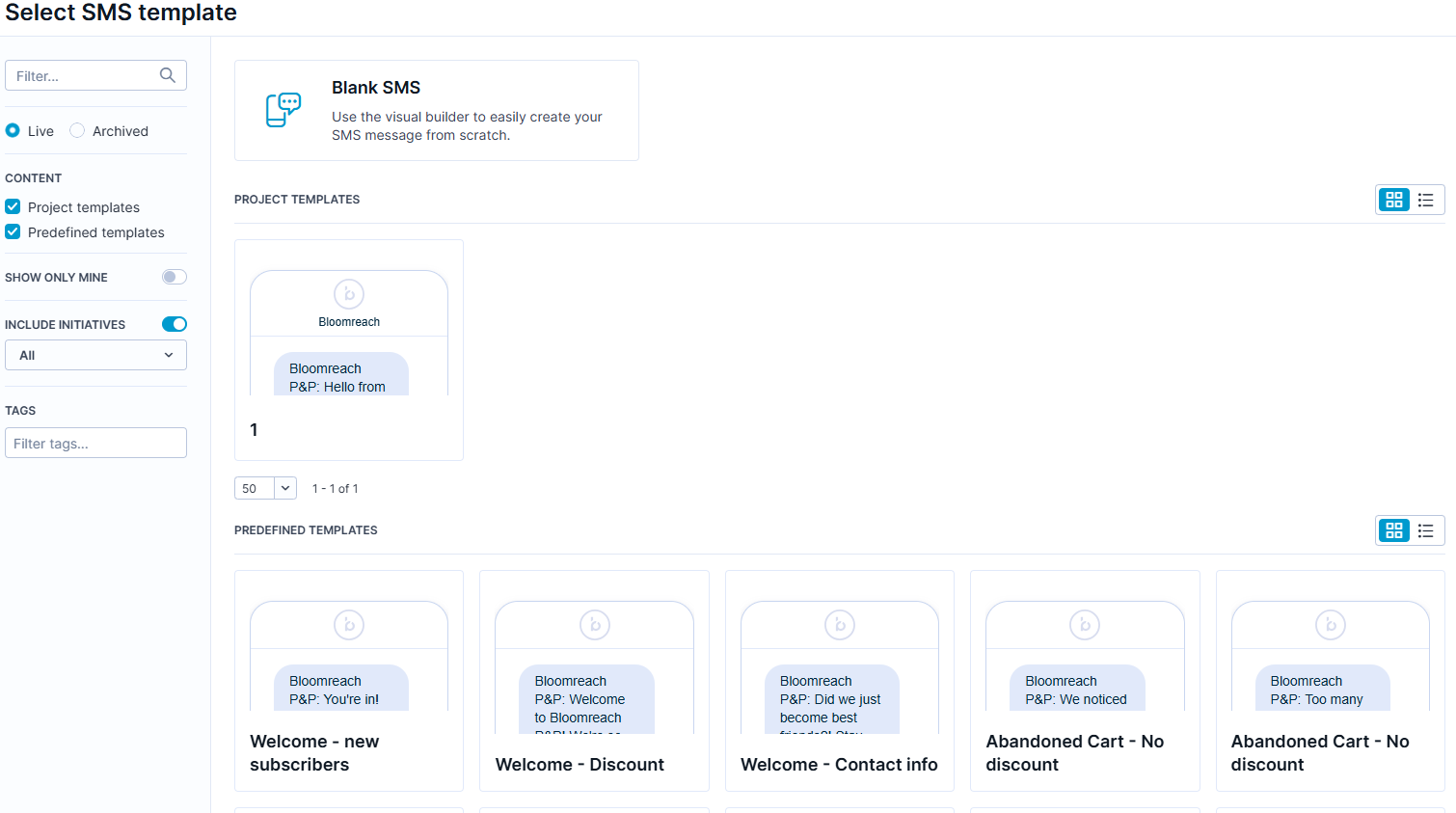This screenshot has width=1456, height=813.
Task: Open the initiatives All dropdown
Action: coord(96,355)
